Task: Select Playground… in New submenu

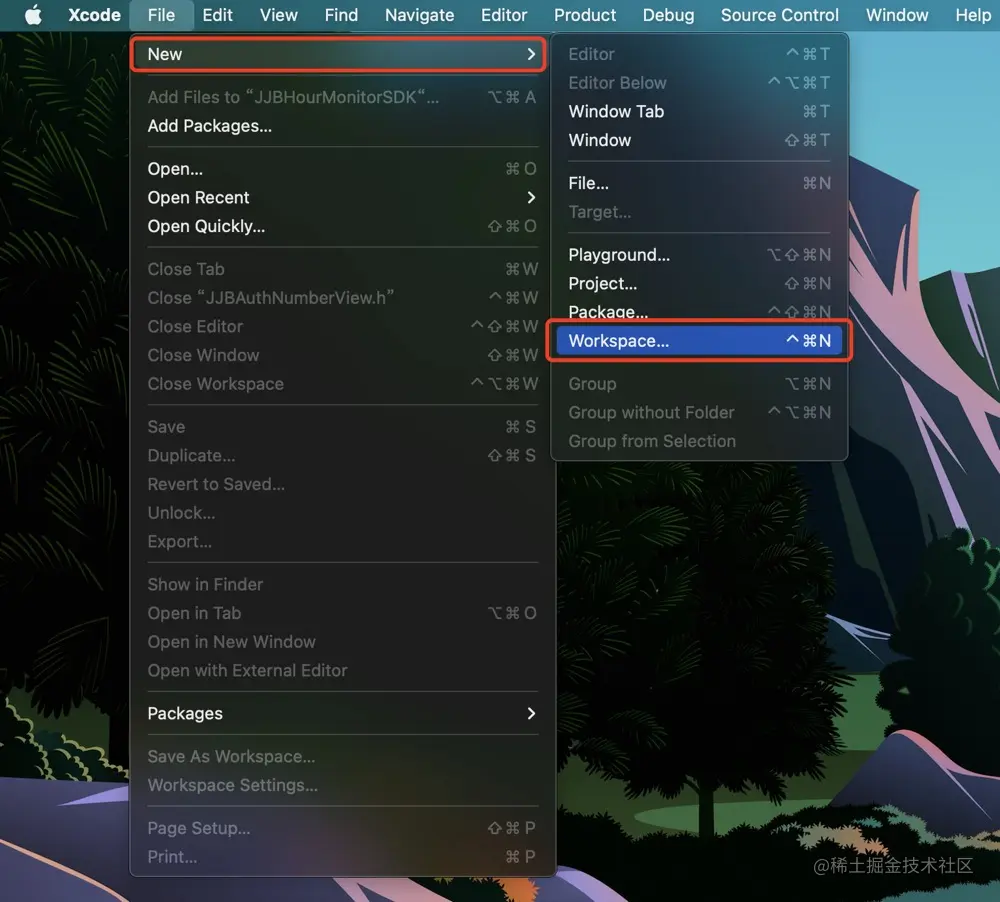Action: click(x=699, y=255)
